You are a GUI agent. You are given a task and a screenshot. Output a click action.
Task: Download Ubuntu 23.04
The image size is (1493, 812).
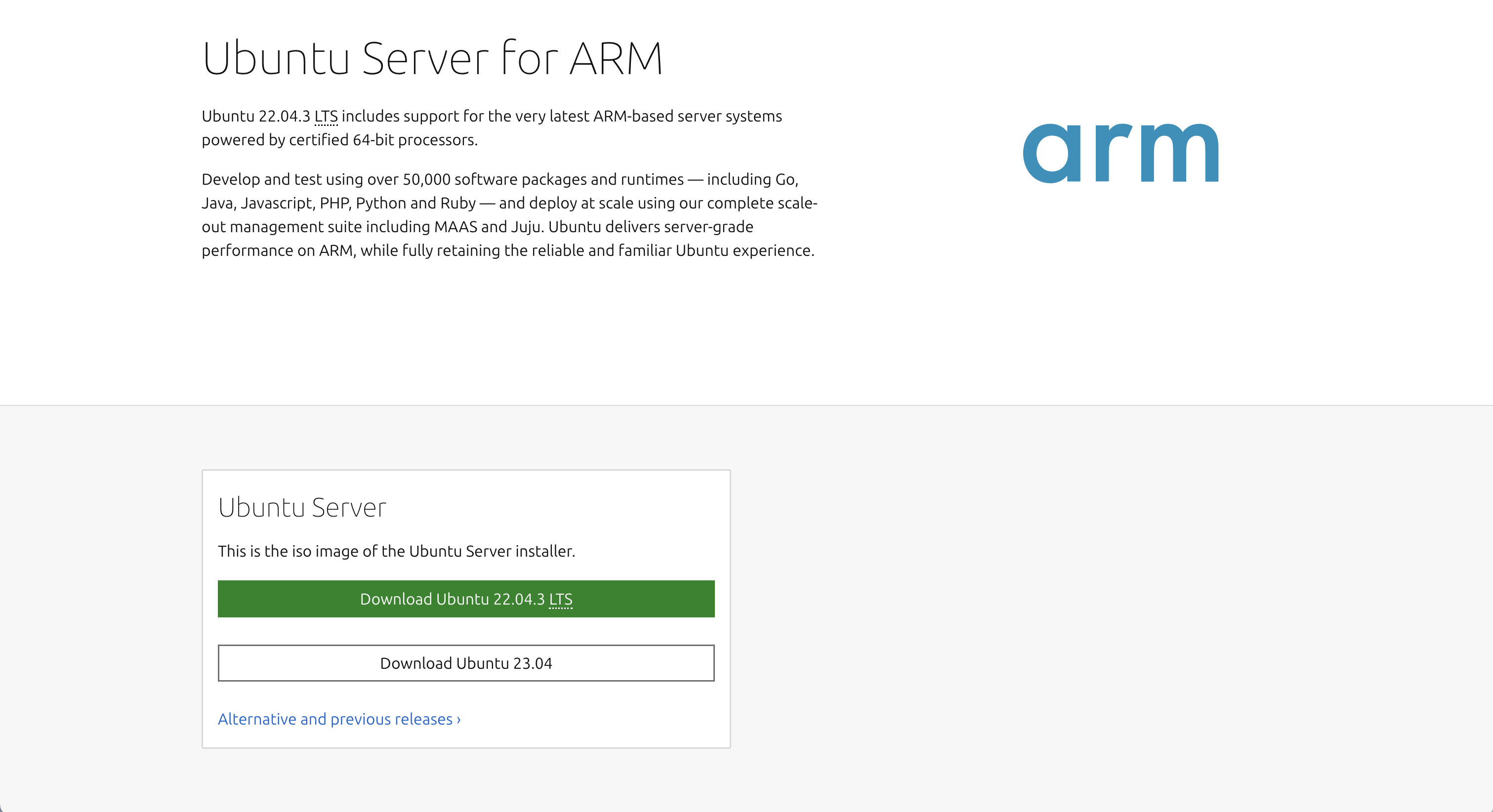(x=466, y=663)
